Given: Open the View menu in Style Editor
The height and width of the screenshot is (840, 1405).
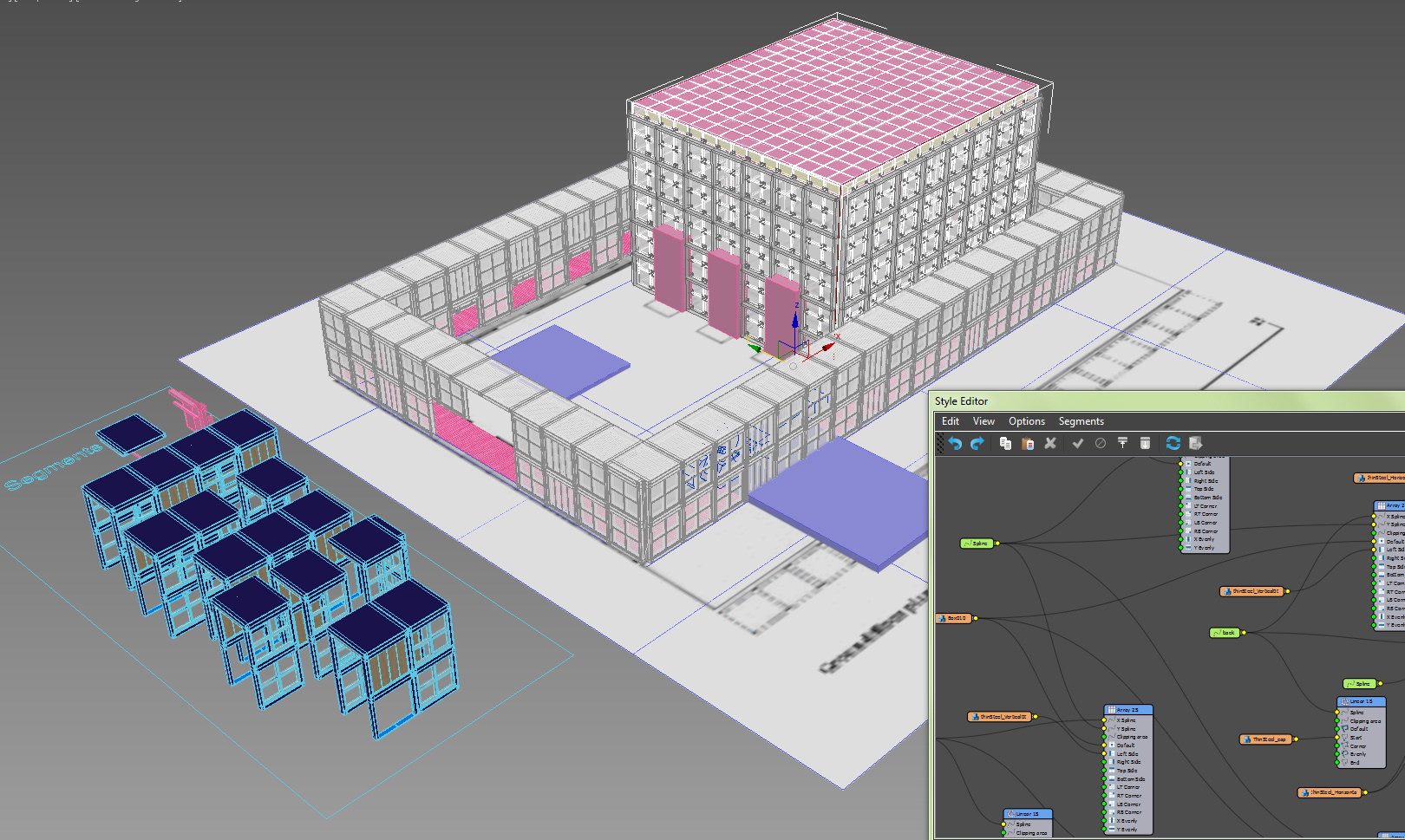Looking at the screenshot, I should (983, 421).
